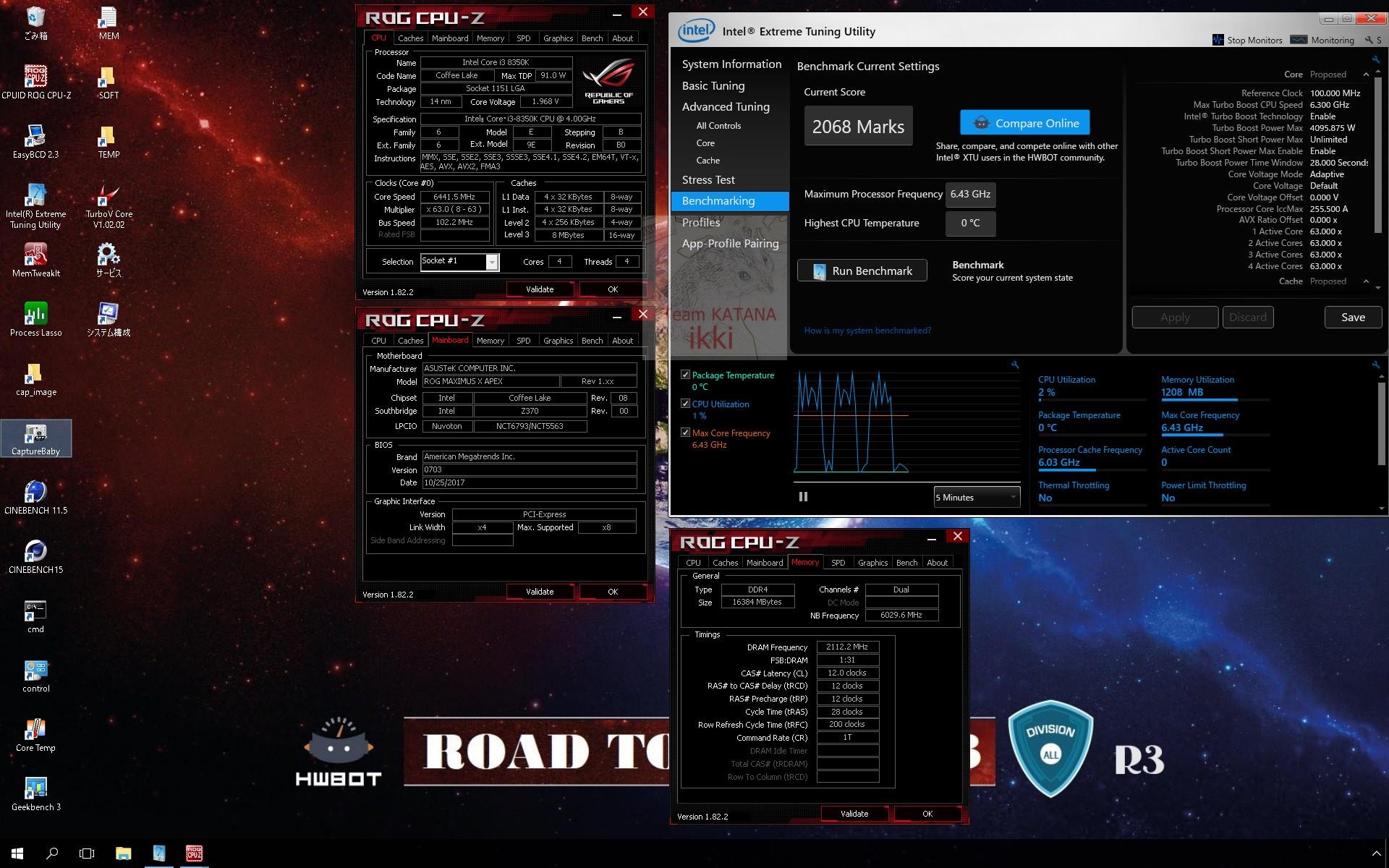This screenshot has width=1389, height=868.
Task: Collapse the Cache section in XTU settings
Action: click(1366, 281)
